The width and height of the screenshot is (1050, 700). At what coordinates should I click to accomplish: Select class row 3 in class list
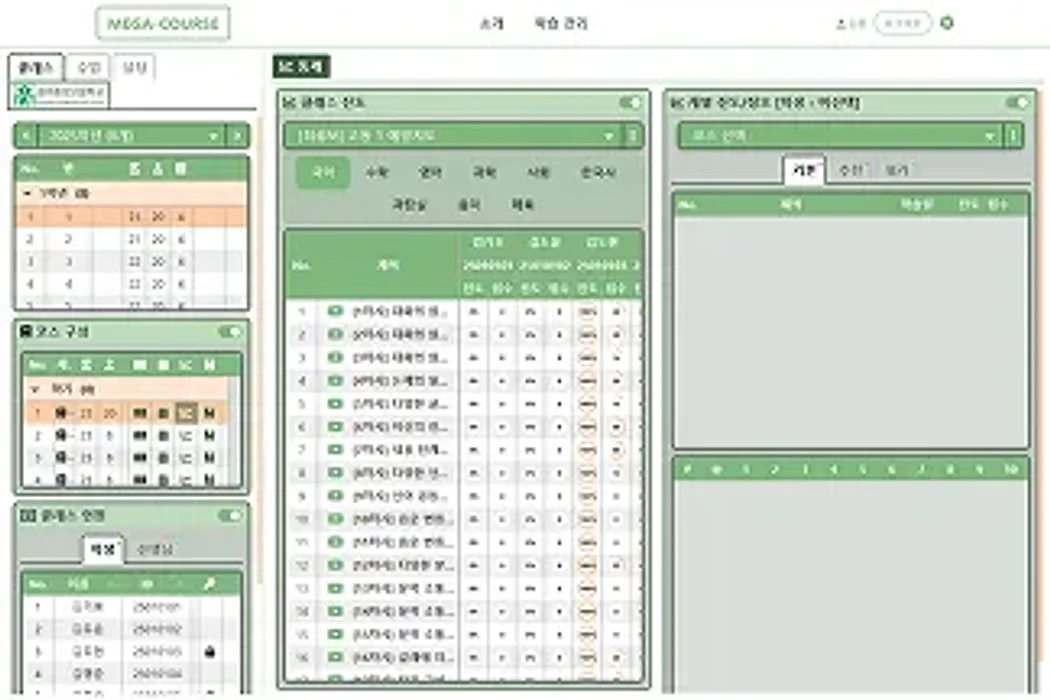(132, 262)
